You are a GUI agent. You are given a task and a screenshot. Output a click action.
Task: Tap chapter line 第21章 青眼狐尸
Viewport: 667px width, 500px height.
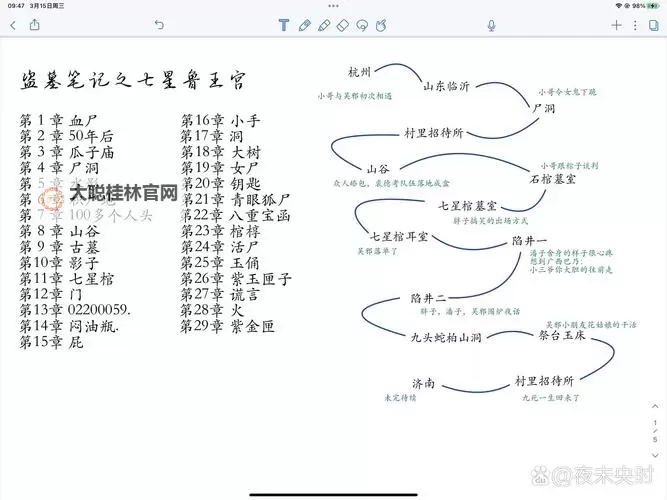pos(236,199)
